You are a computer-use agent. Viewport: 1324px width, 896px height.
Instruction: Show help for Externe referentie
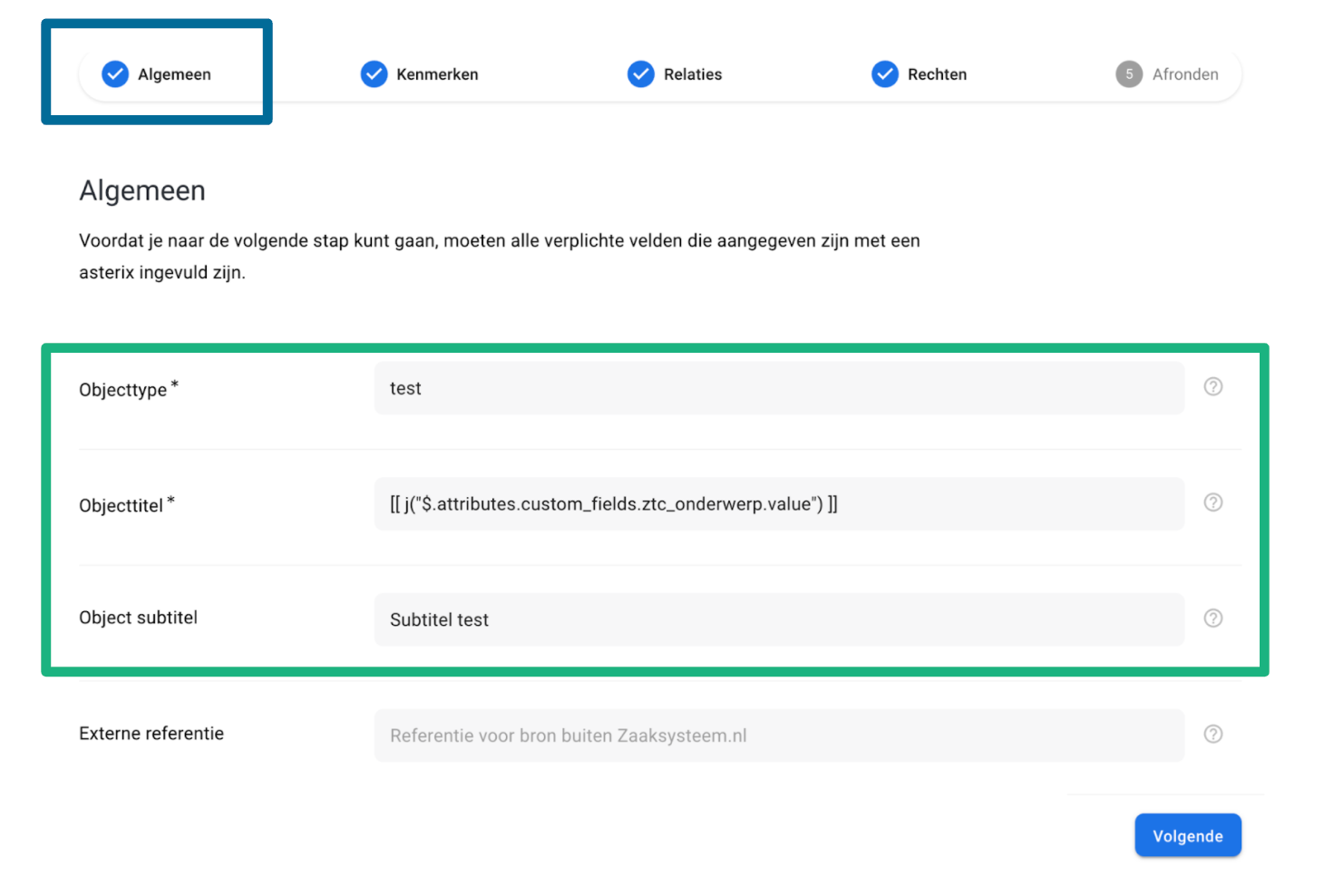coord(1213,734)
